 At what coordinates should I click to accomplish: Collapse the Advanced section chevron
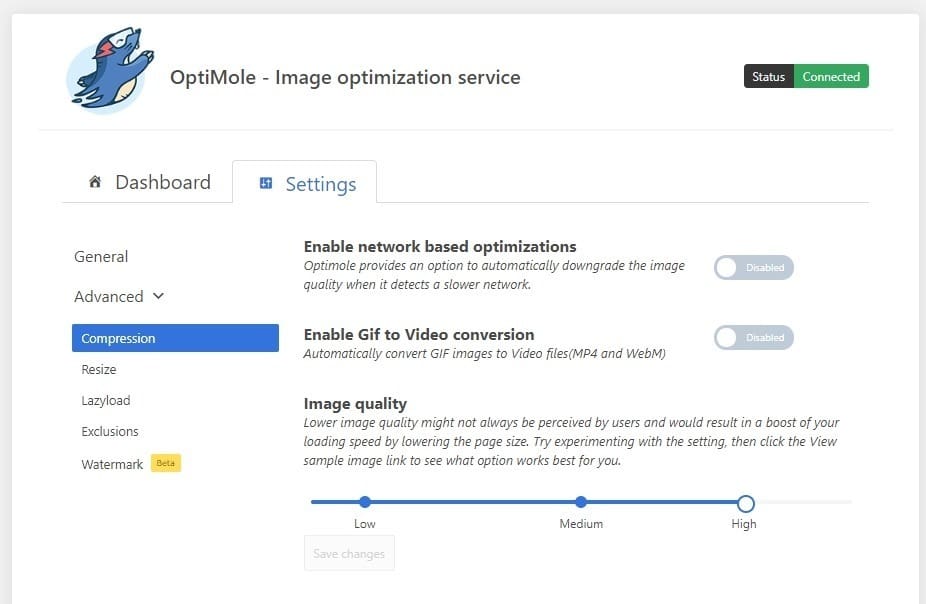[158, 296]
